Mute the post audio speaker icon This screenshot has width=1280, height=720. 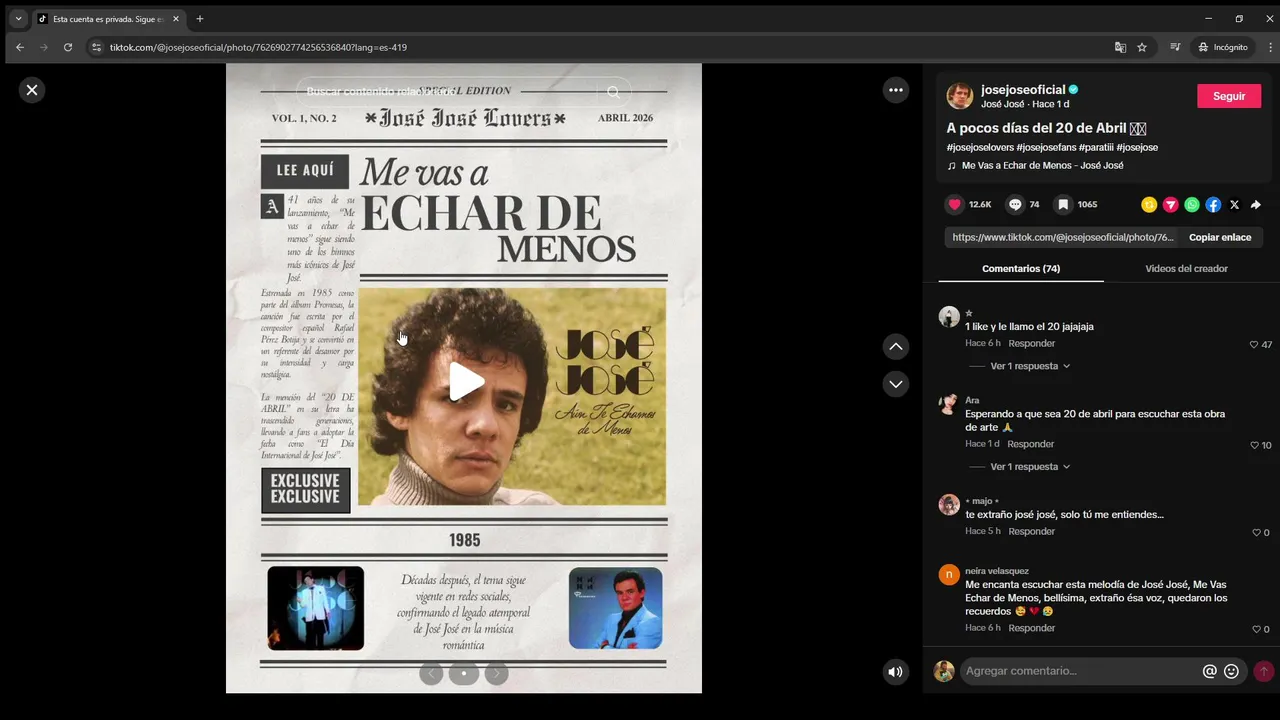click(x=896, y=672)
